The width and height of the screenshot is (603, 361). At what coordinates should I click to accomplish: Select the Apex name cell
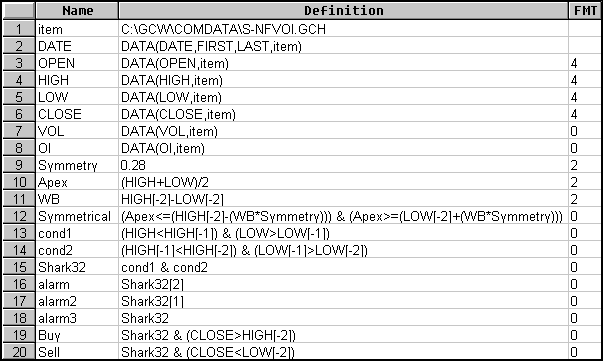tap(77, 182)
